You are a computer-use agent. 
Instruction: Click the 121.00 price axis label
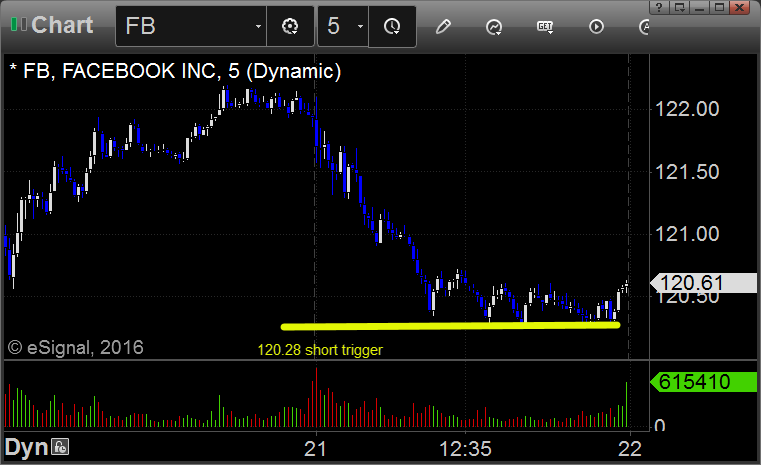point(687,234)
